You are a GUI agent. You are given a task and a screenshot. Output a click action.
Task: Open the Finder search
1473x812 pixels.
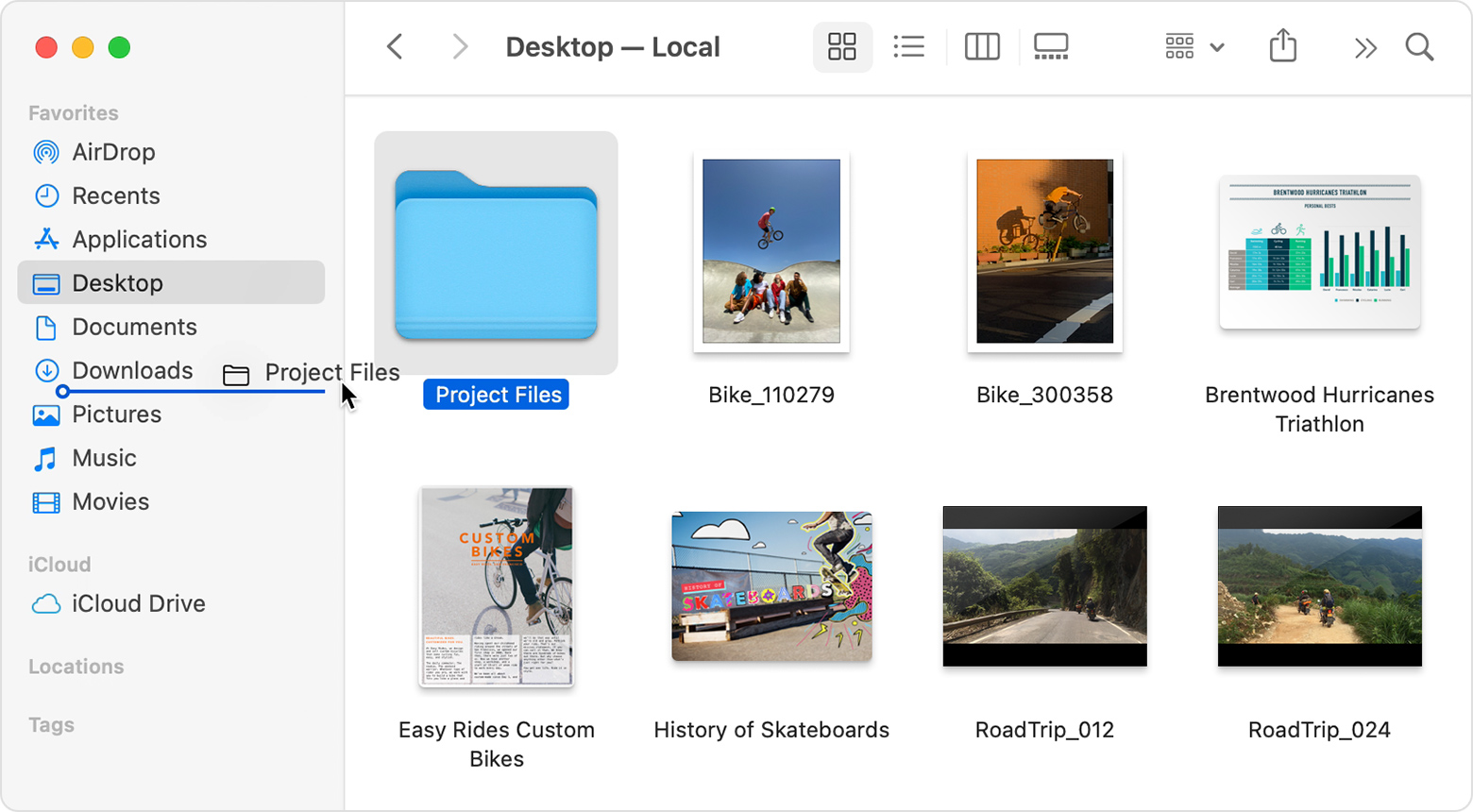1419,46
